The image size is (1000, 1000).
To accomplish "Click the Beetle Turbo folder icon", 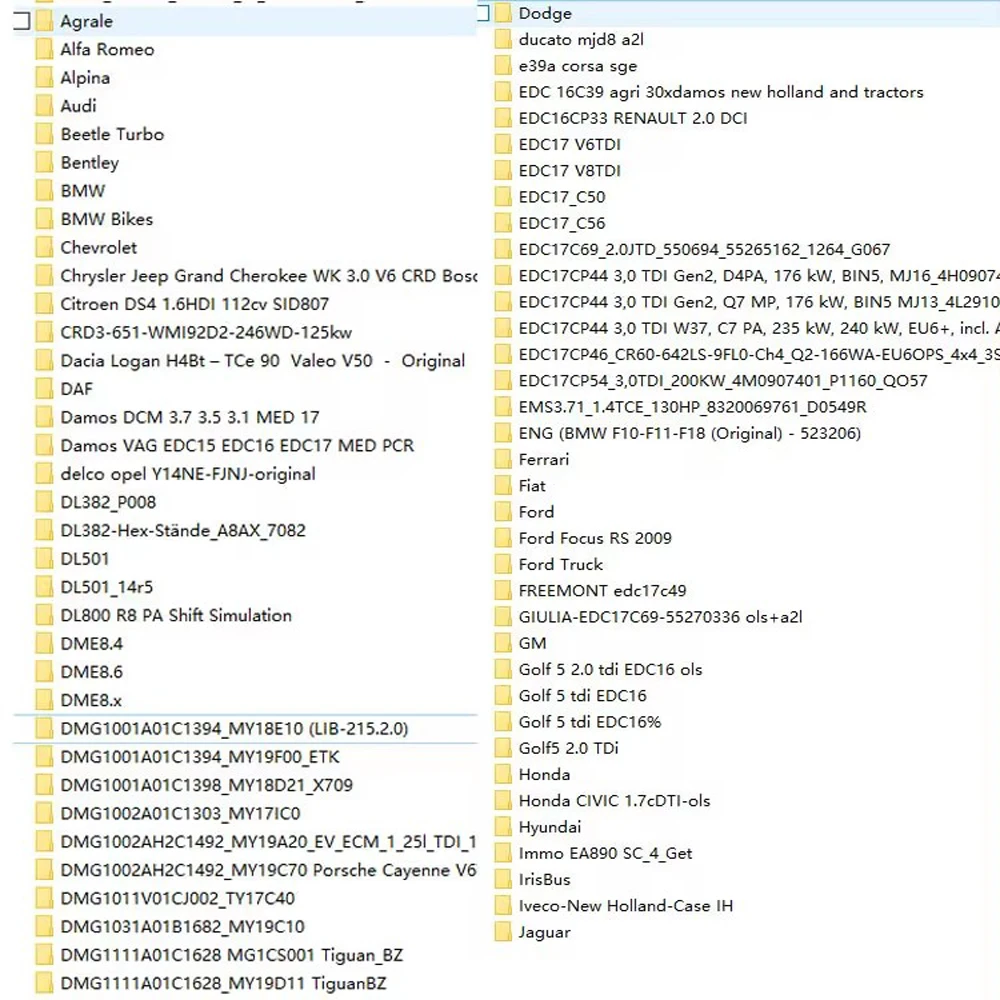I will tap(44, 135).
